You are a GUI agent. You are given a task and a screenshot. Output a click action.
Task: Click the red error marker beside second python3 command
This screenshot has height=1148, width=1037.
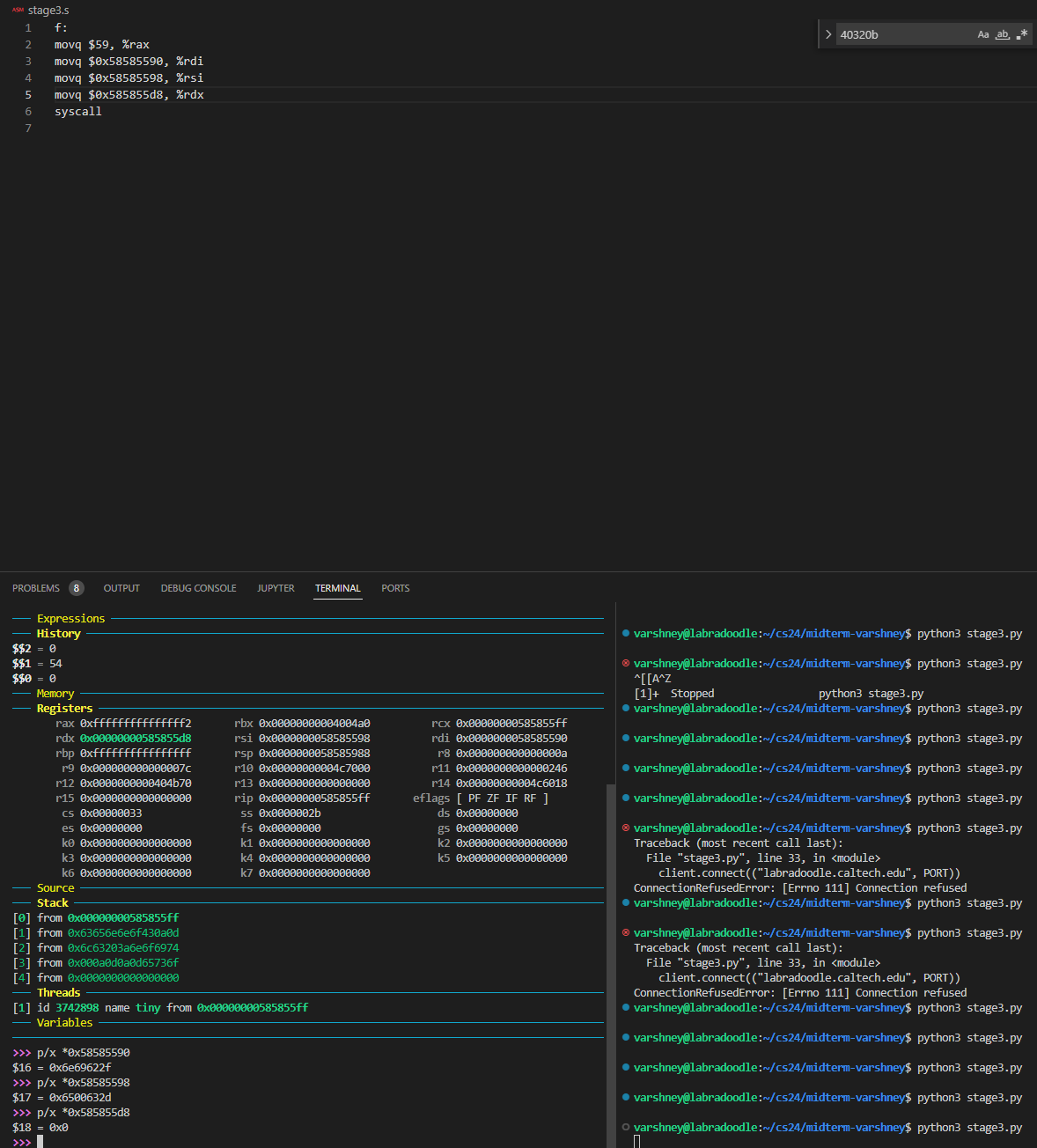pos(626,664)
